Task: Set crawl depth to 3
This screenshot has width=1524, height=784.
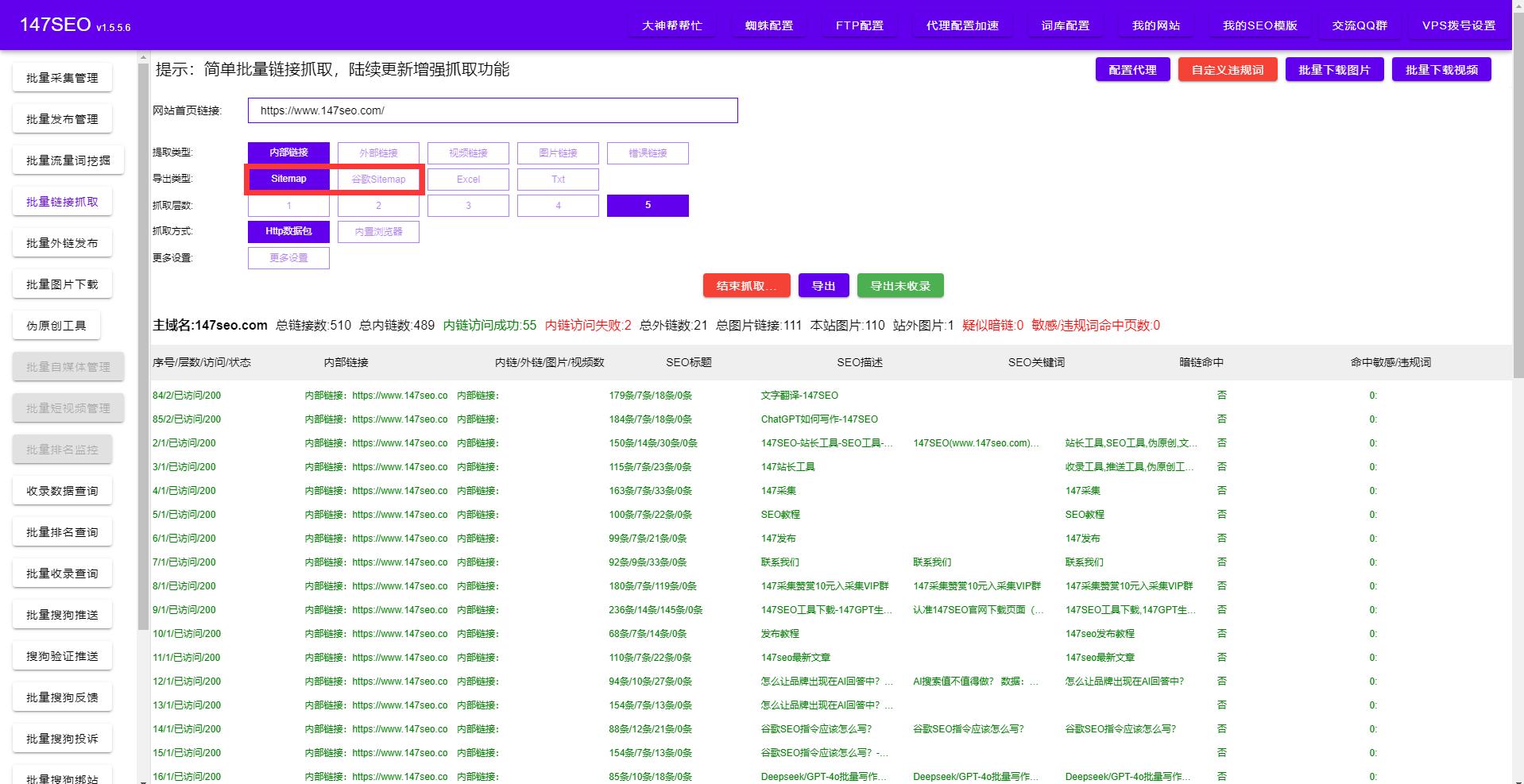Action: [x=468, y=205]
